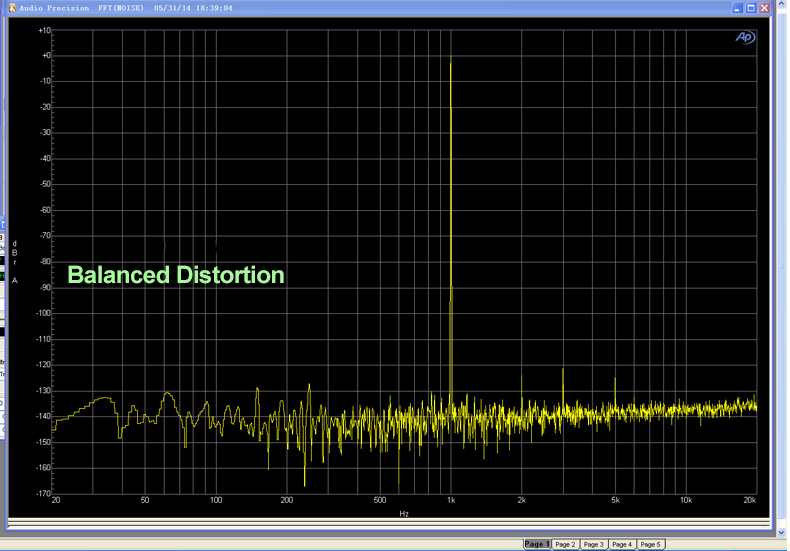Click the scroll down arrow at bottom right
The width and height of the screenshot is (790, 551).
pos(781,532)
